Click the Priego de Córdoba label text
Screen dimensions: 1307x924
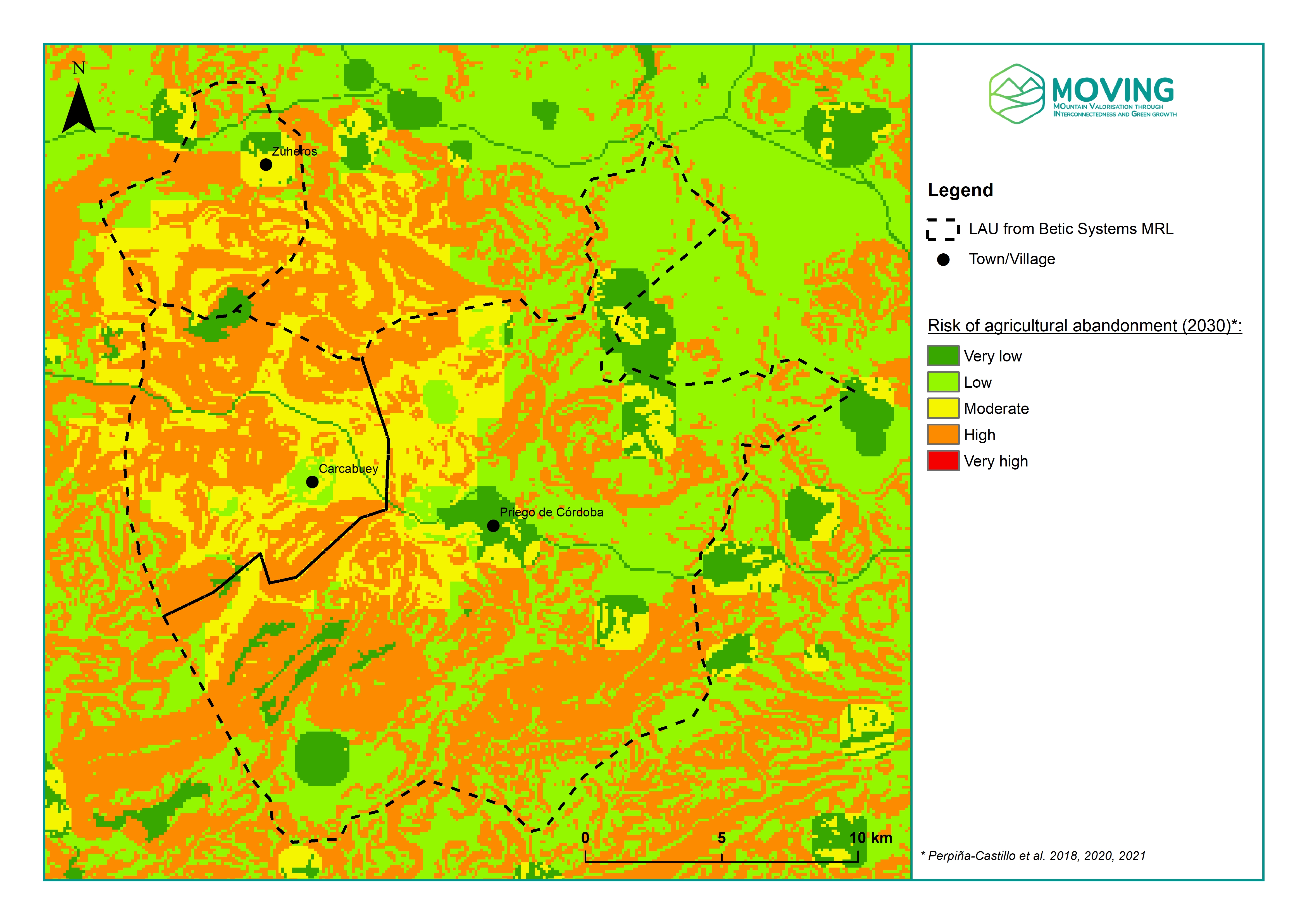551,512
